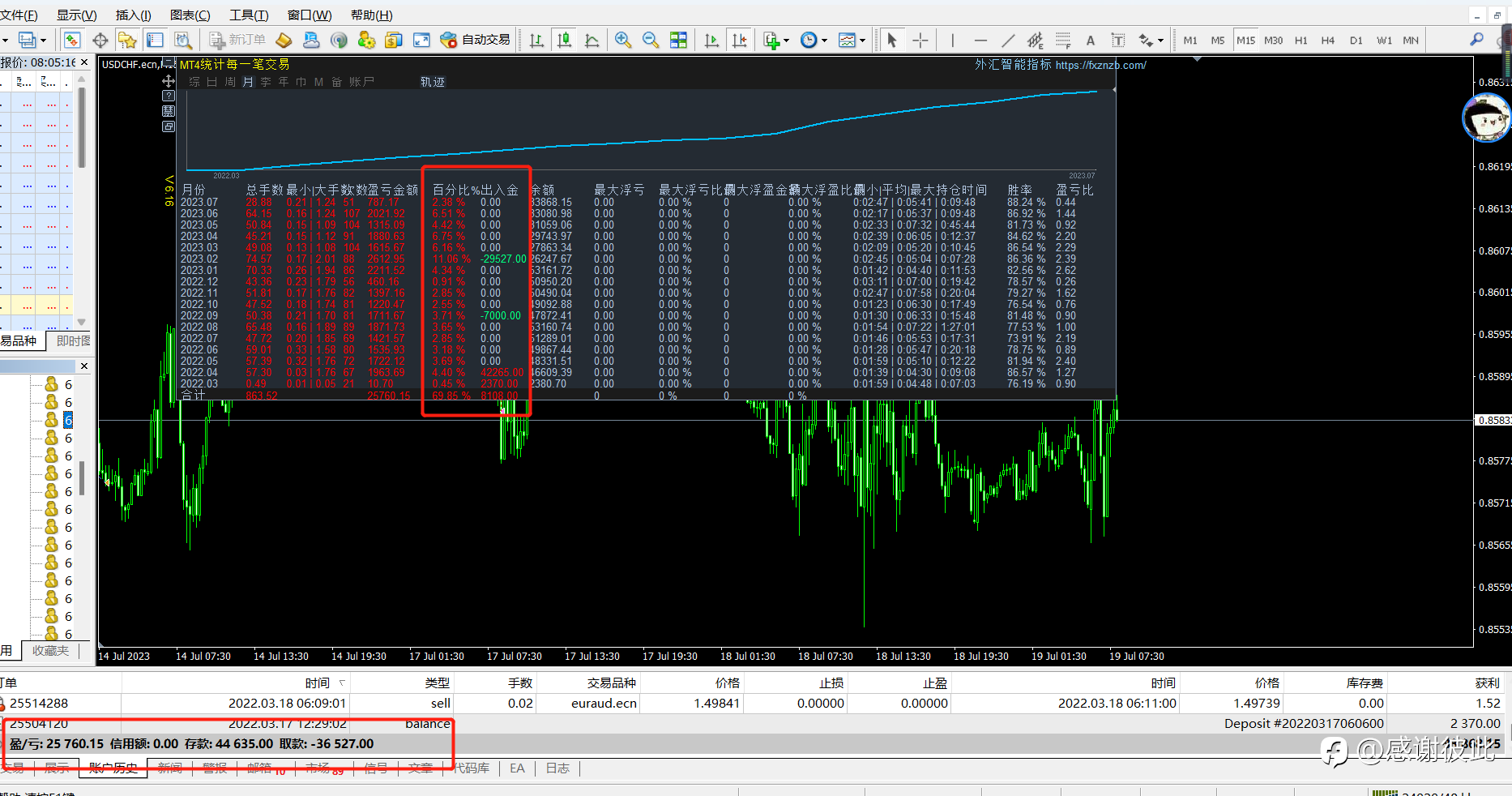Open the 工具(T) menu
This screenshot has height=796, width=1512.
pos(249,15)
